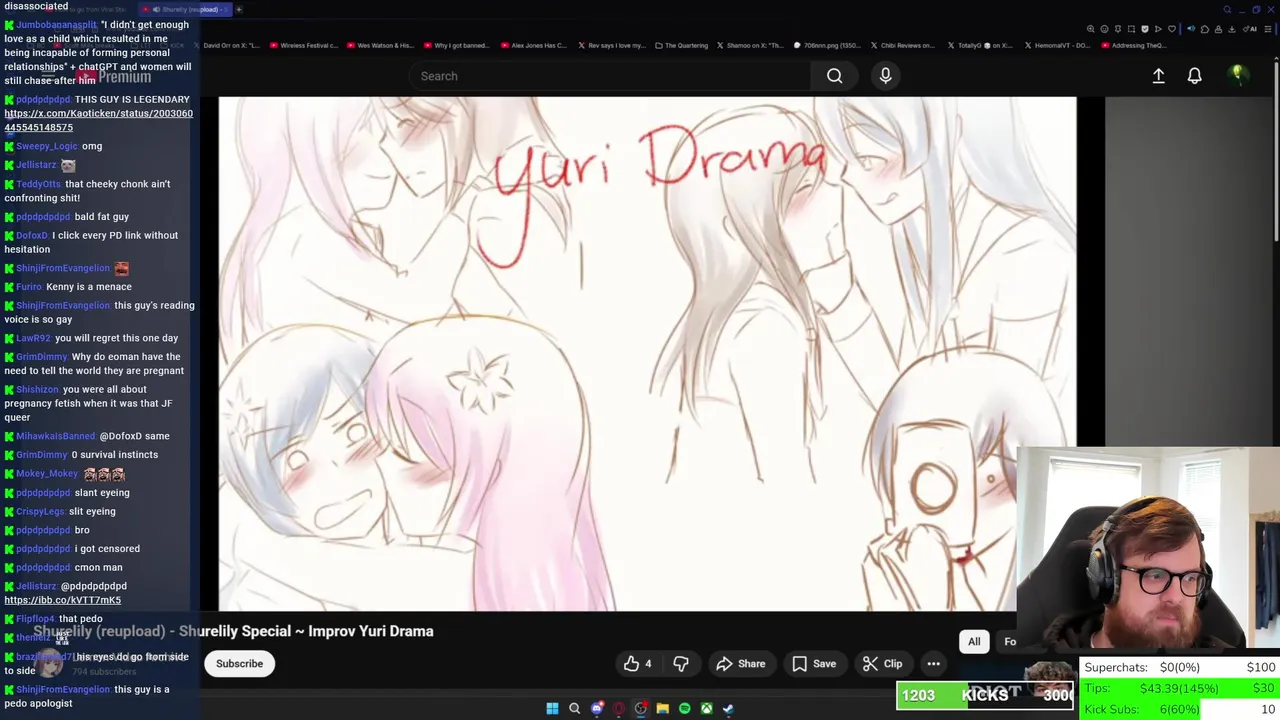Open the YouTube create upload icon

tap(1158, 76)
